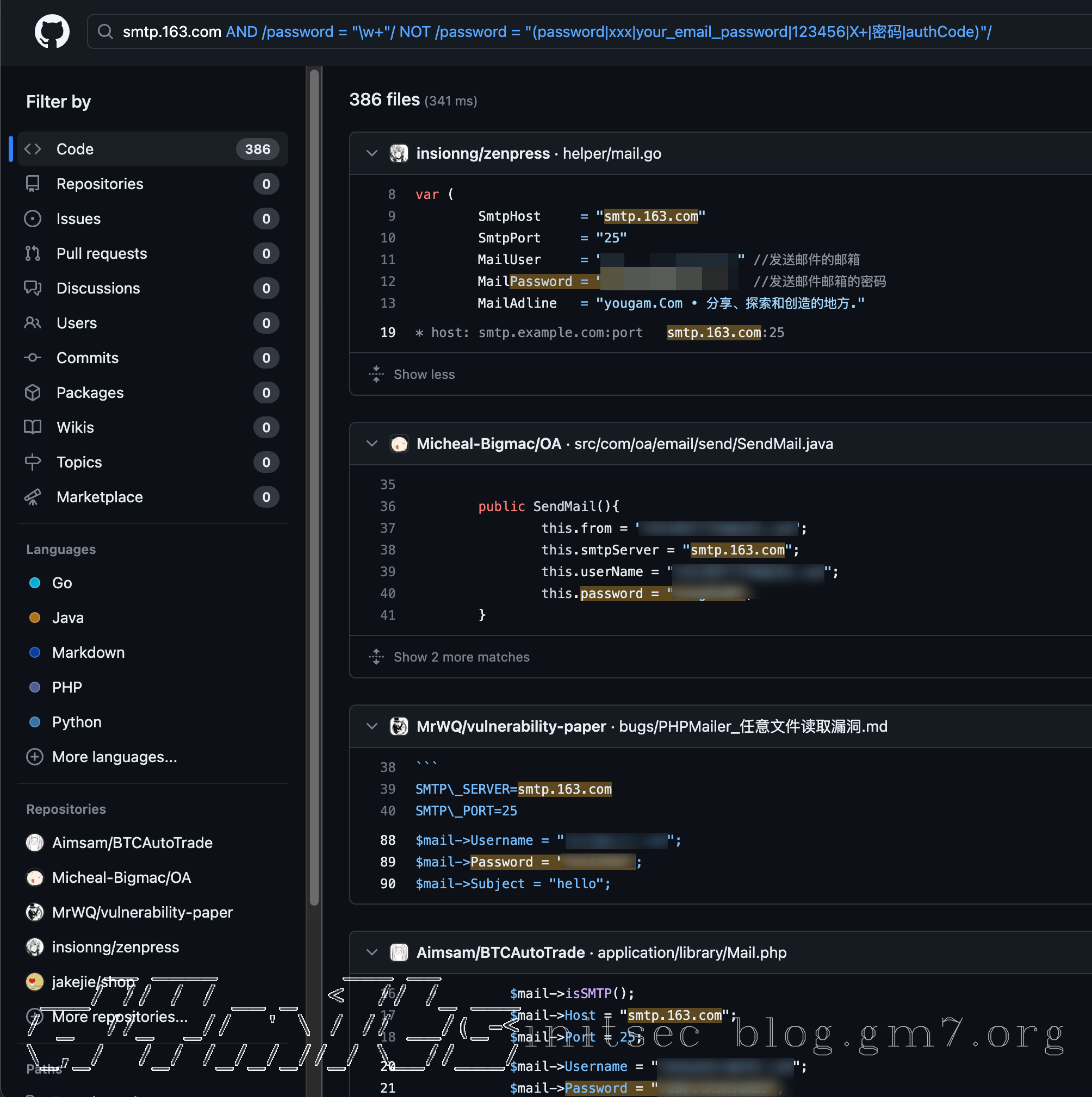
Task: Collapse the Micheal-Bigmac/OA result
Action: pyautogui.click(x=372, y=444)
